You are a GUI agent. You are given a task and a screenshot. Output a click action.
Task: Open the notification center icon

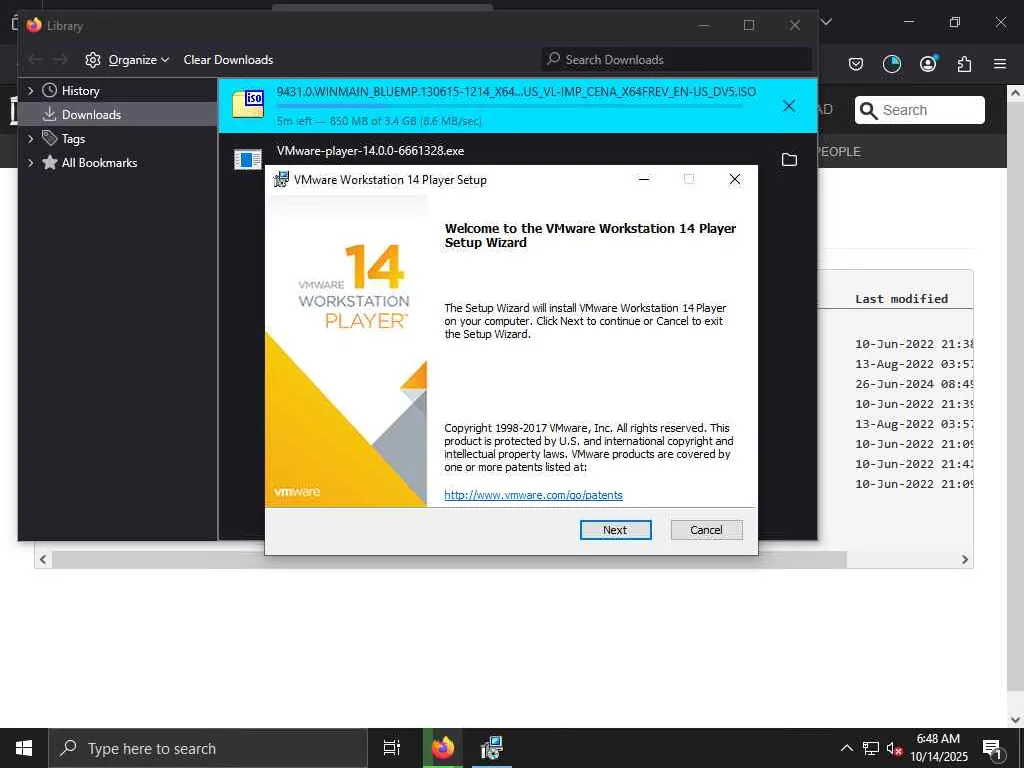tap(993, 749)
